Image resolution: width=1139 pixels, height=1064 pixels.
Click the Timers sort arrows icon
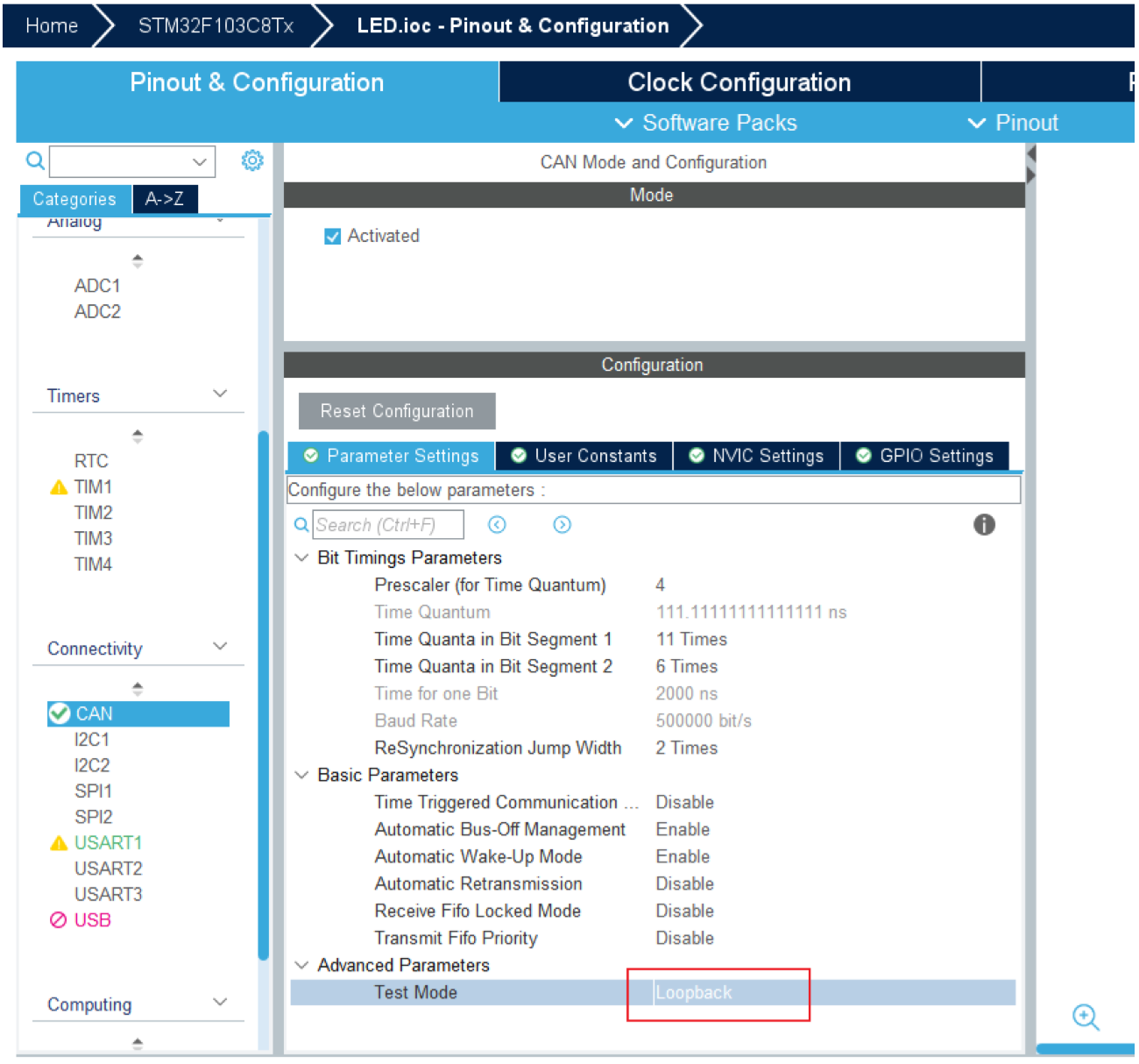point(138,436)
